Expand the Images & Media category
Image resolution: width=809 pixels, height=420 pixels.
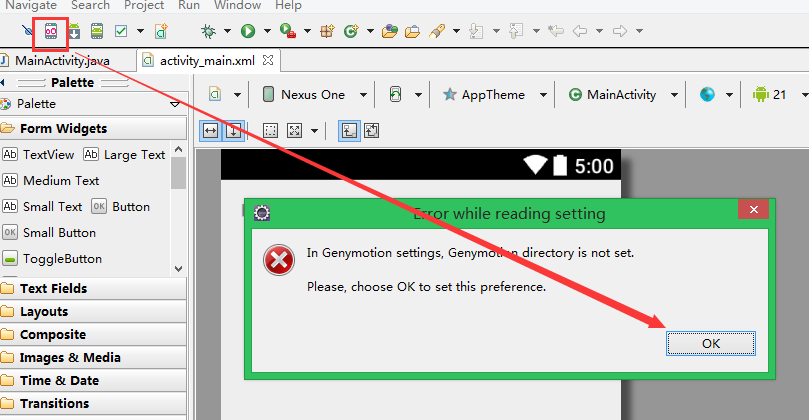[x=93, y=358]
